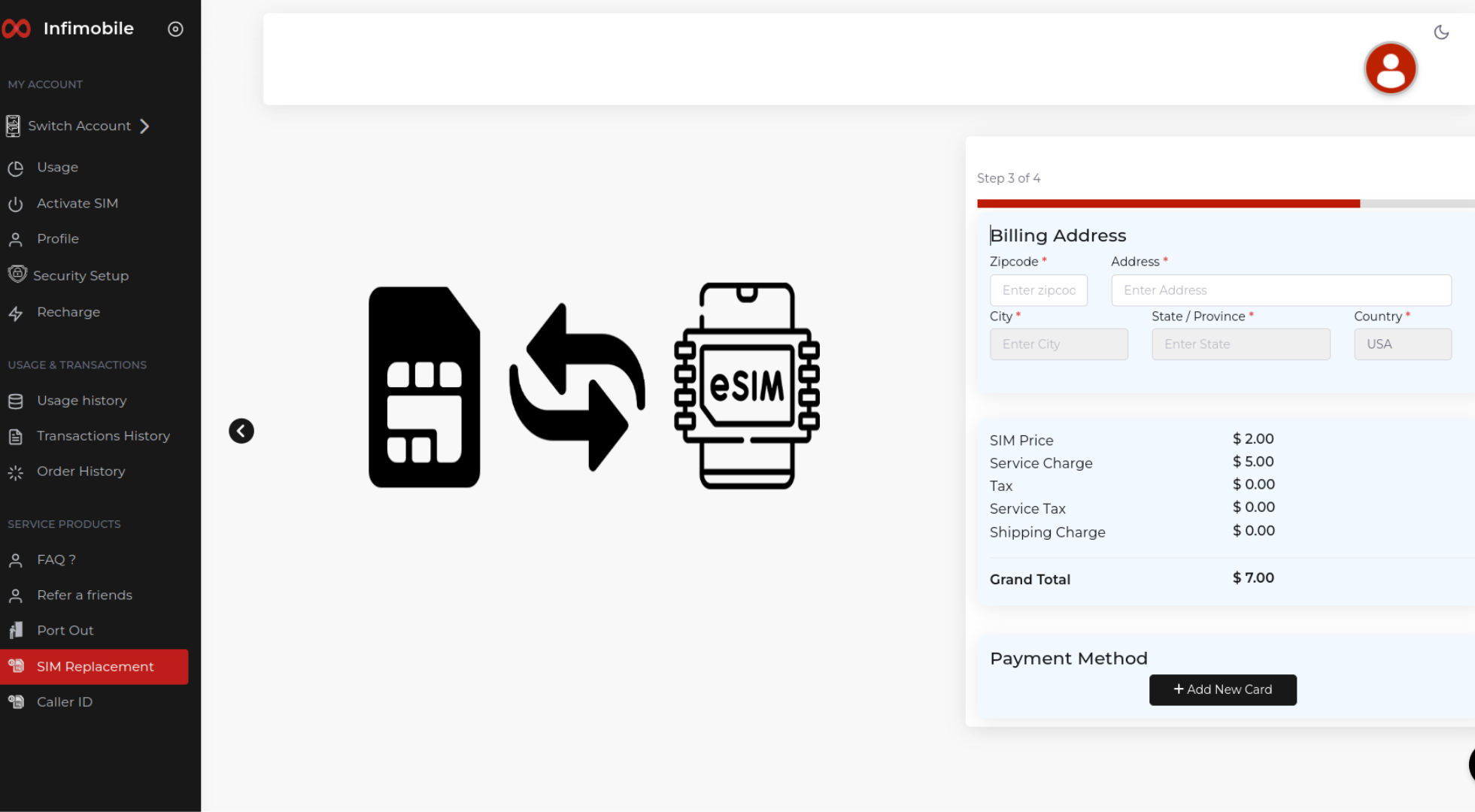Screen dimensions: 1475x812
Task: Click the Order History spinner icon
Action: coord(16,473)
